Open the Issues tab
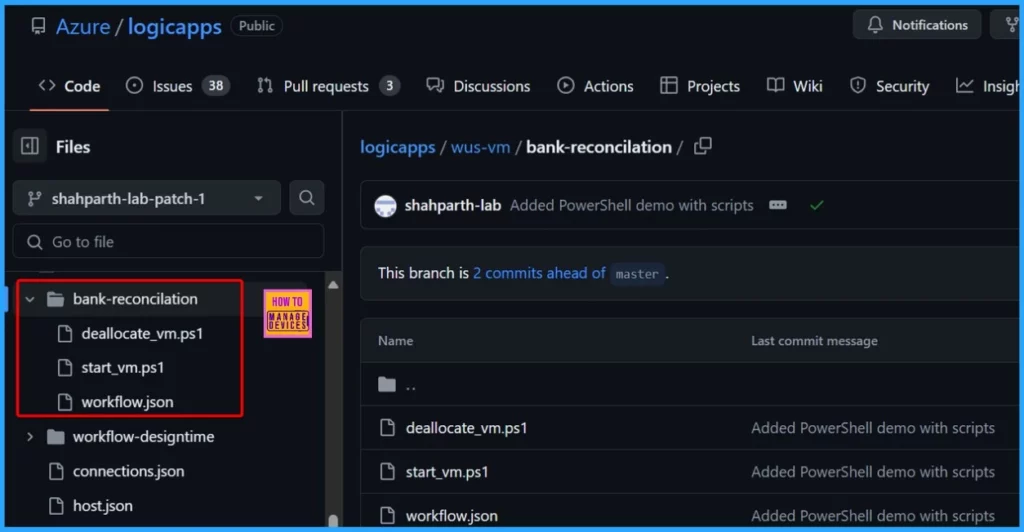1024x532 pixels. [178, 86]
